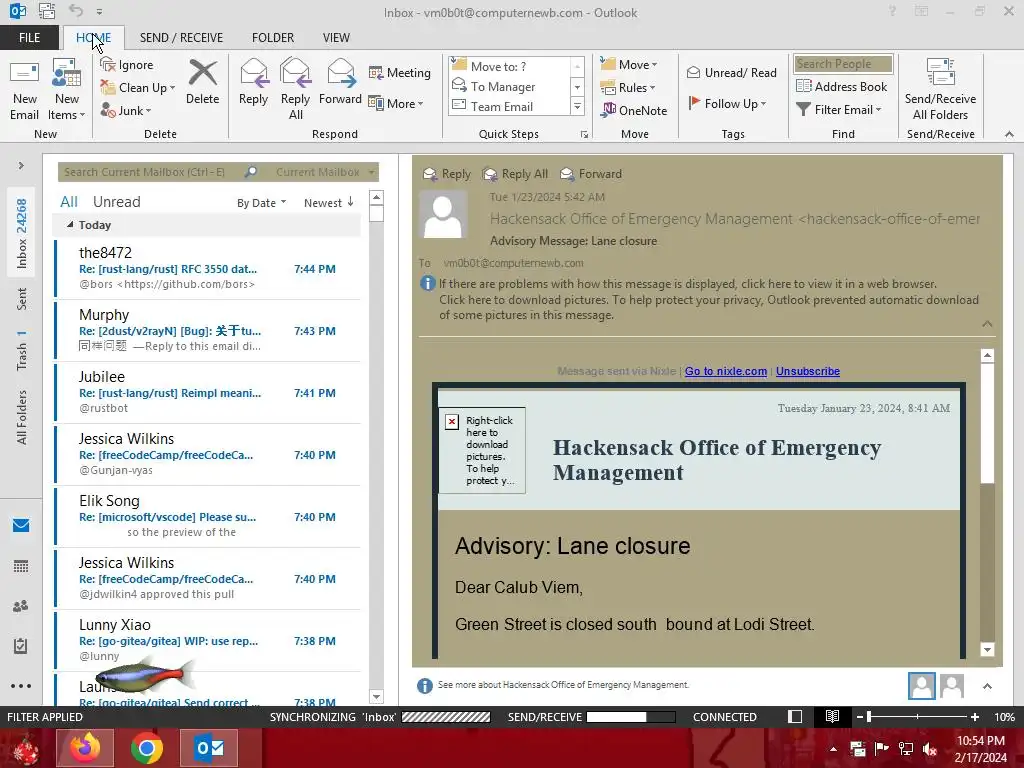
Task: Click the sender's avatar picture
Action: [443, 214]
